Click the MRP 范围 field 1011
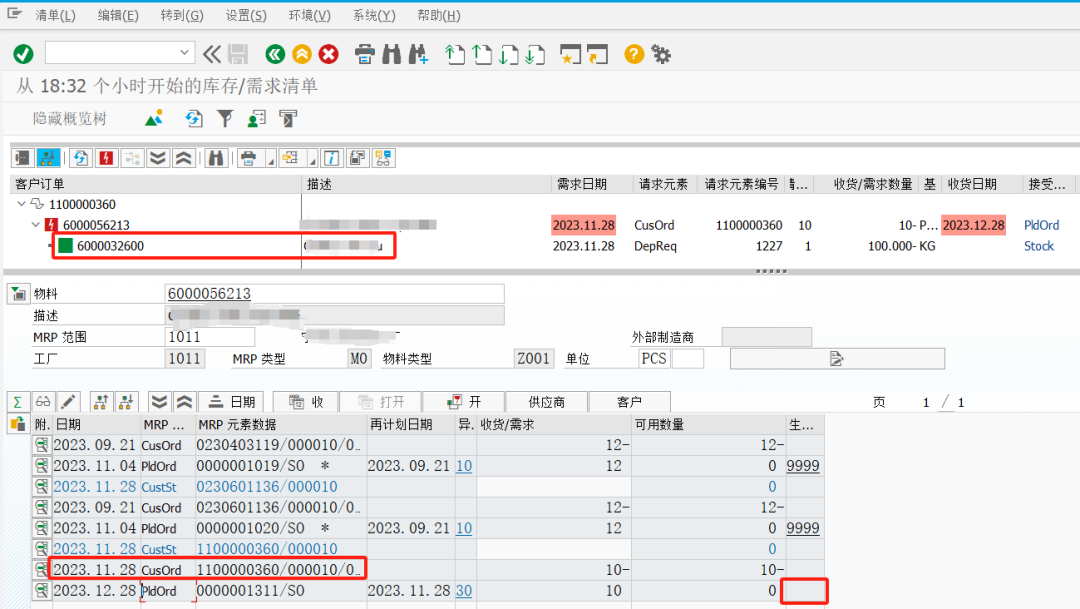The width and height of the screenshot is (1080, 609). click(x=209, y=337)
